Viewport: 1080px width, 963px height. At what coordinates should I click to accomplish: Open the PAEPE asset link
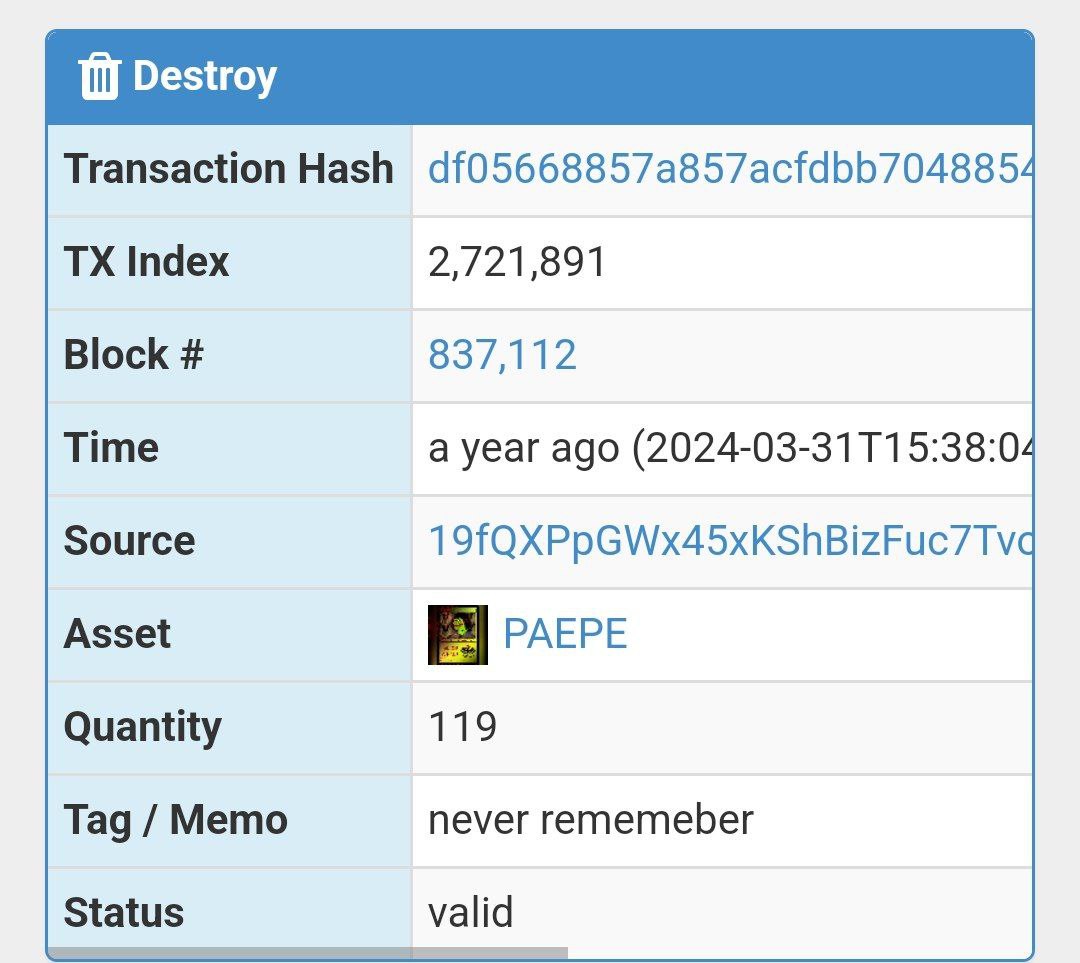click(565, 634)
